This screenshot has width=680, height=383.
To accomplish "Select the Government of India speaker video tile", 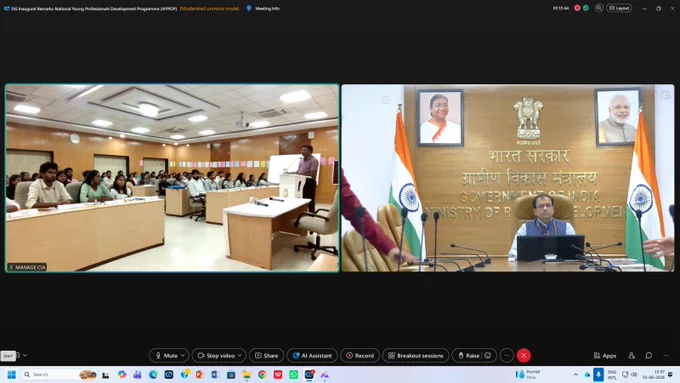I will click(x=508, y=178).
